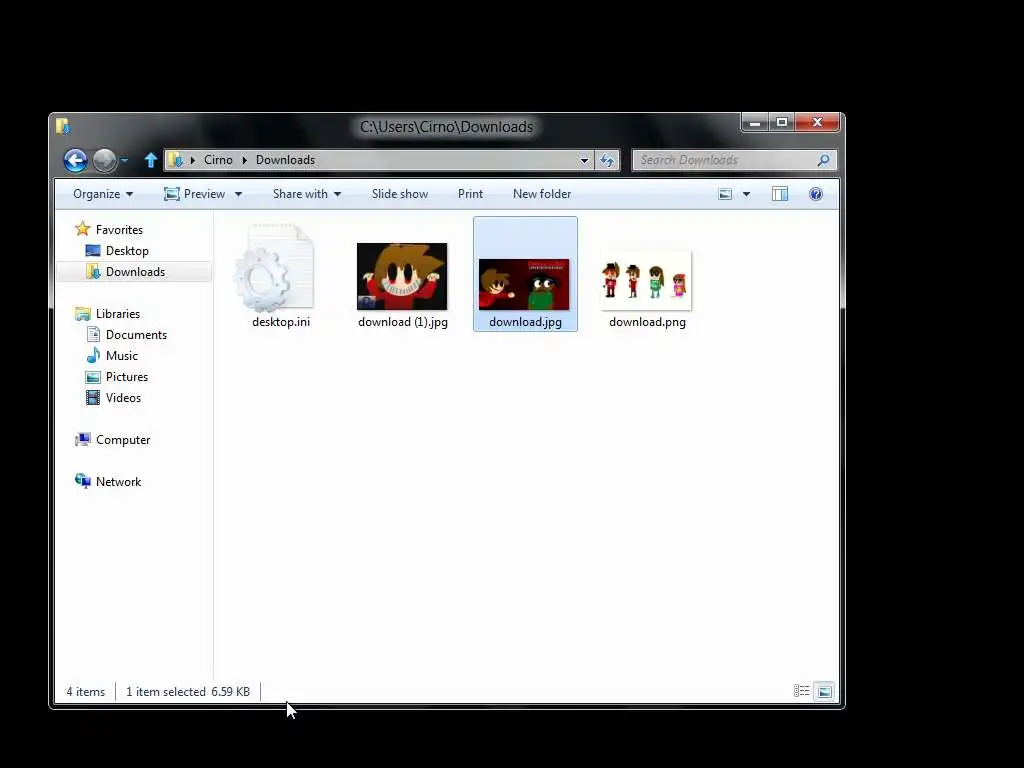This screenshot has width=1024, height=768.
Task: Click the desktop.ini file name label
Action: [281, 322]
